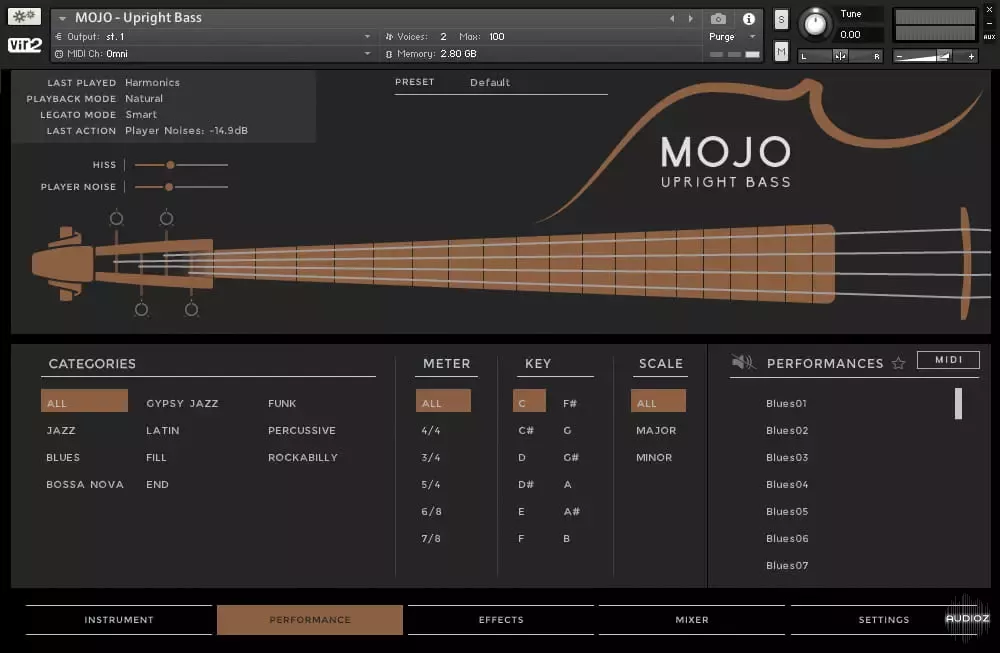
Task: Open the Purge dropdown menu
Action: click(x=733, y=37)
